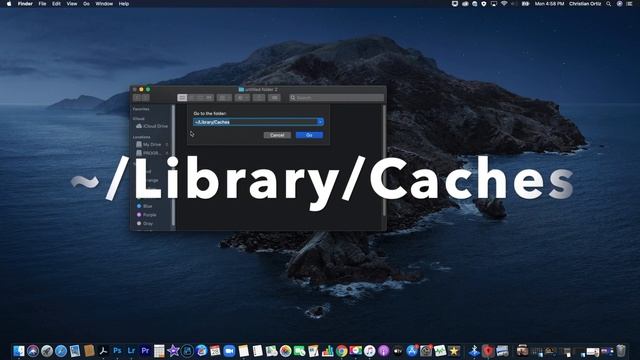Open Numbers chart icon in Dock
The width and height of the screenshot is (640, 360).
pos(328,351)
